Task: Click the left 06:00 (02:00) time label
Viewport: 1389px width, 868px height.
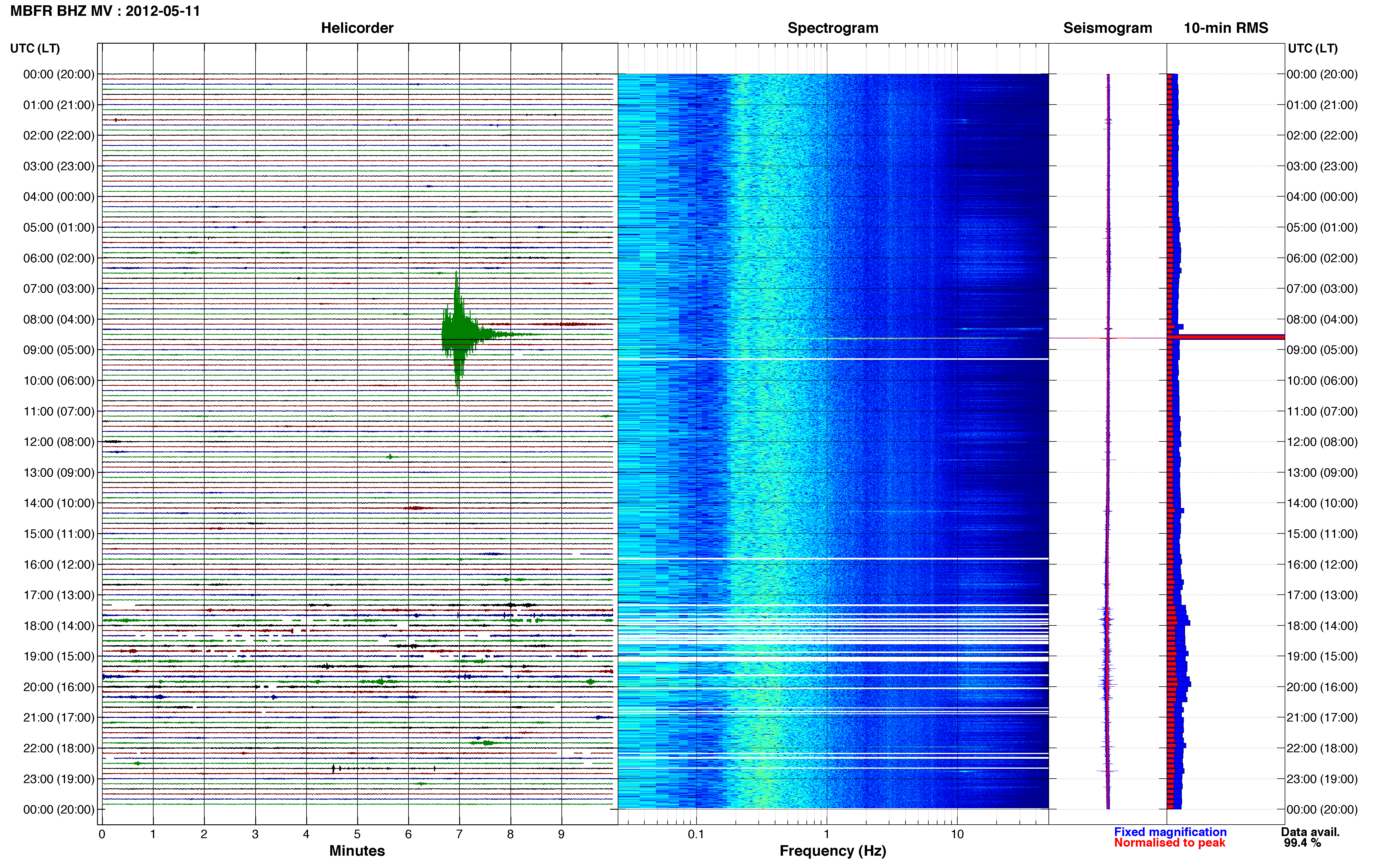Action: (x=59, y=258)
